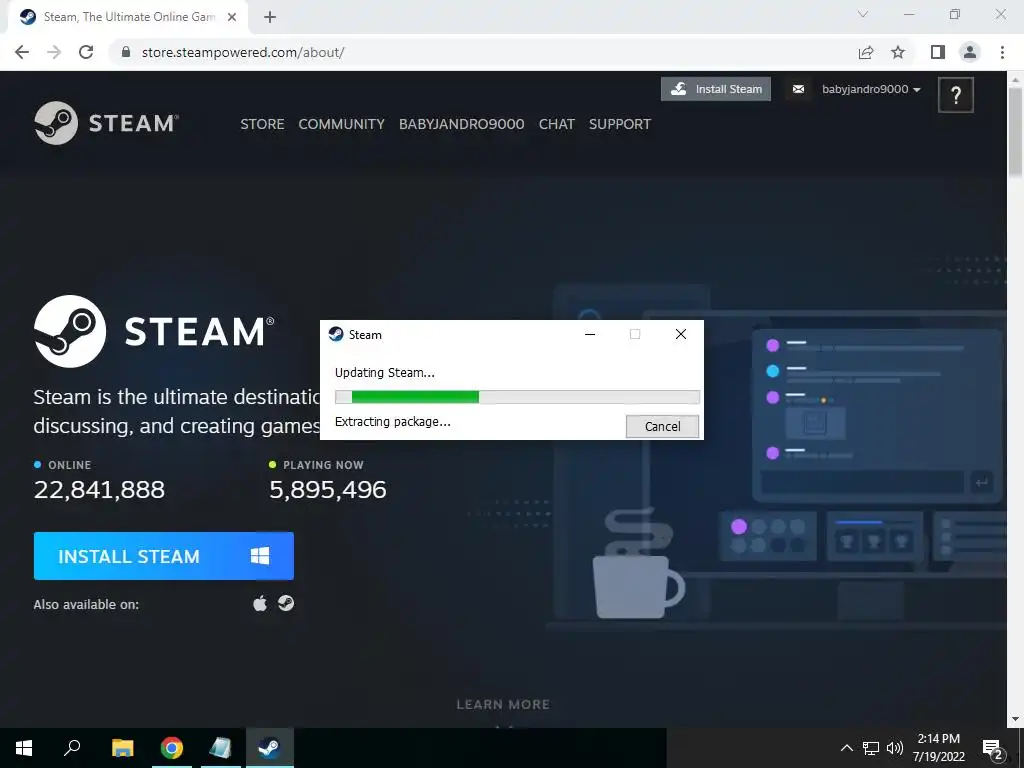1024x768 pixels.
Task: Open the help question mark icon
Action: click(x=955, y=95)
